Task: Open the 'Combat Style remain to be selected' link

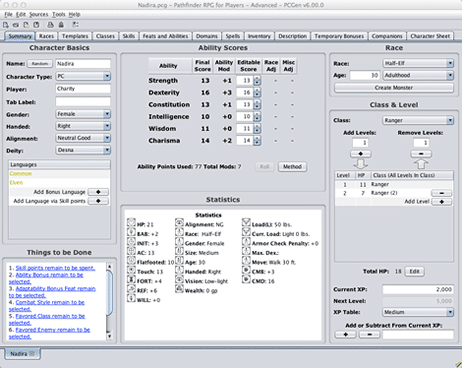Action: (47, 306)
